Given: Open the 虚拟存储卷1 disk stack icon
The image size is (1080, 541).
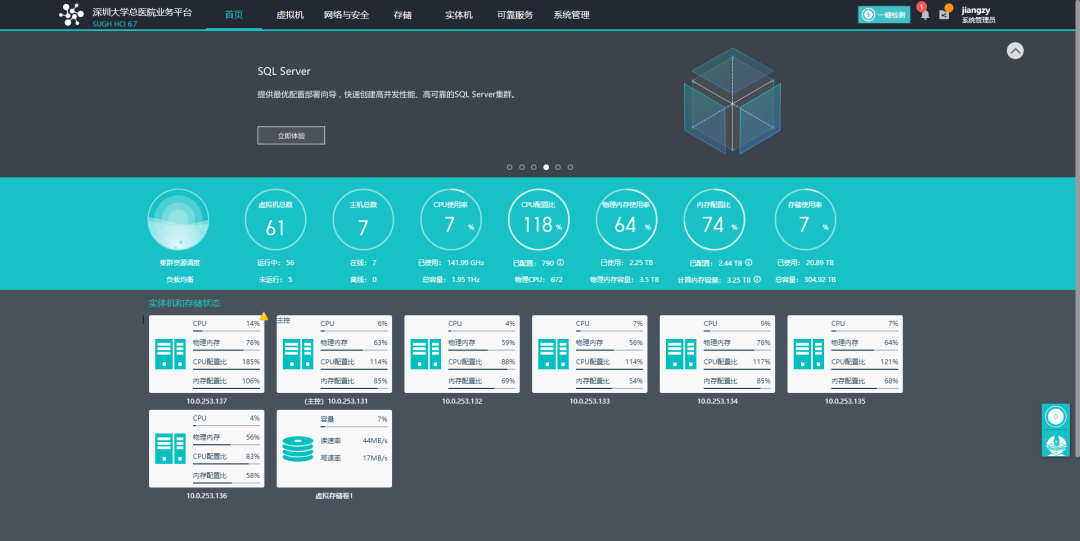Looking at the screenshot, I should click(x=298, y=449).
